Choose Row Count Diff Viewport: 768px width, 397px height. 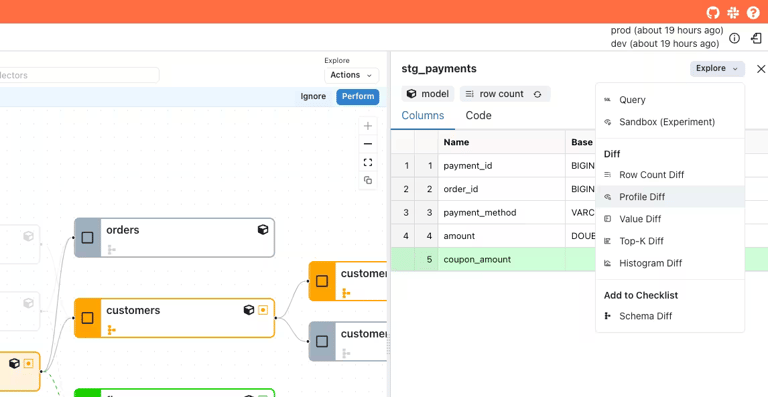click(670, 175)
